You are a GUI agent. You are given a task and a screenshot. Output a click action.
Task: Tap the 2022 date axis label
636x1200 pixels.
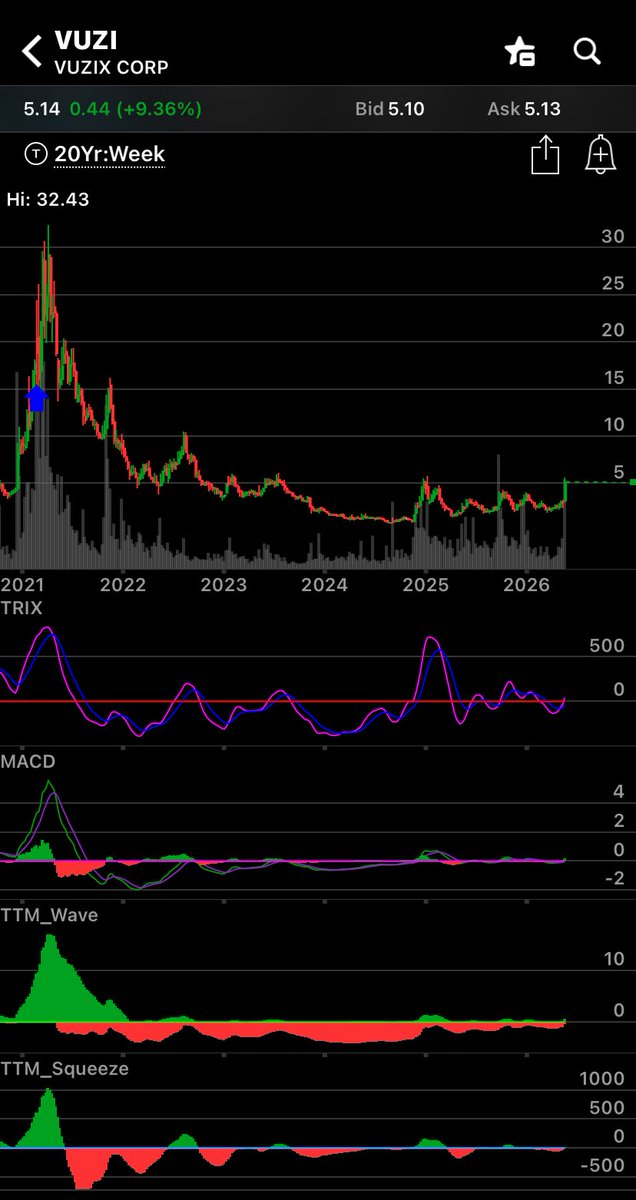click(x=123, y=584)
